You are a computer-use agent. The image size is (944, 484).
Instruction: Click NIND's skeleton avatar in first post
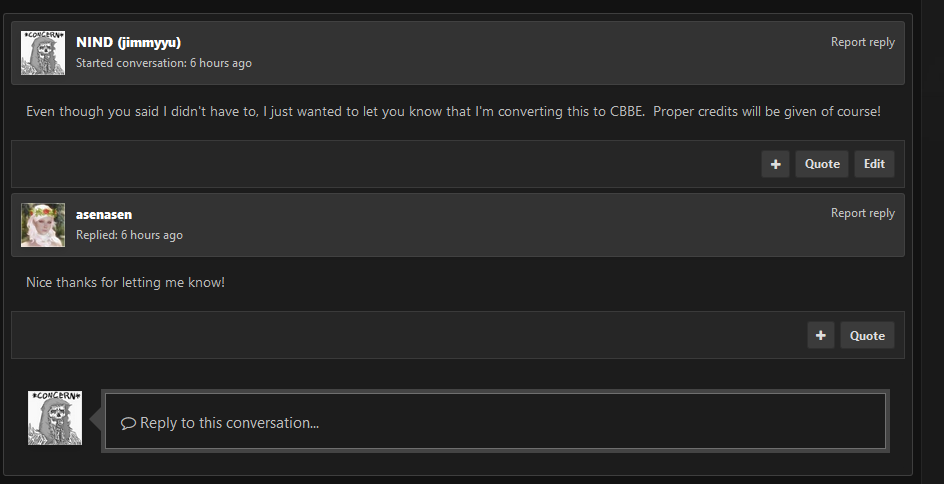(43, 53)
